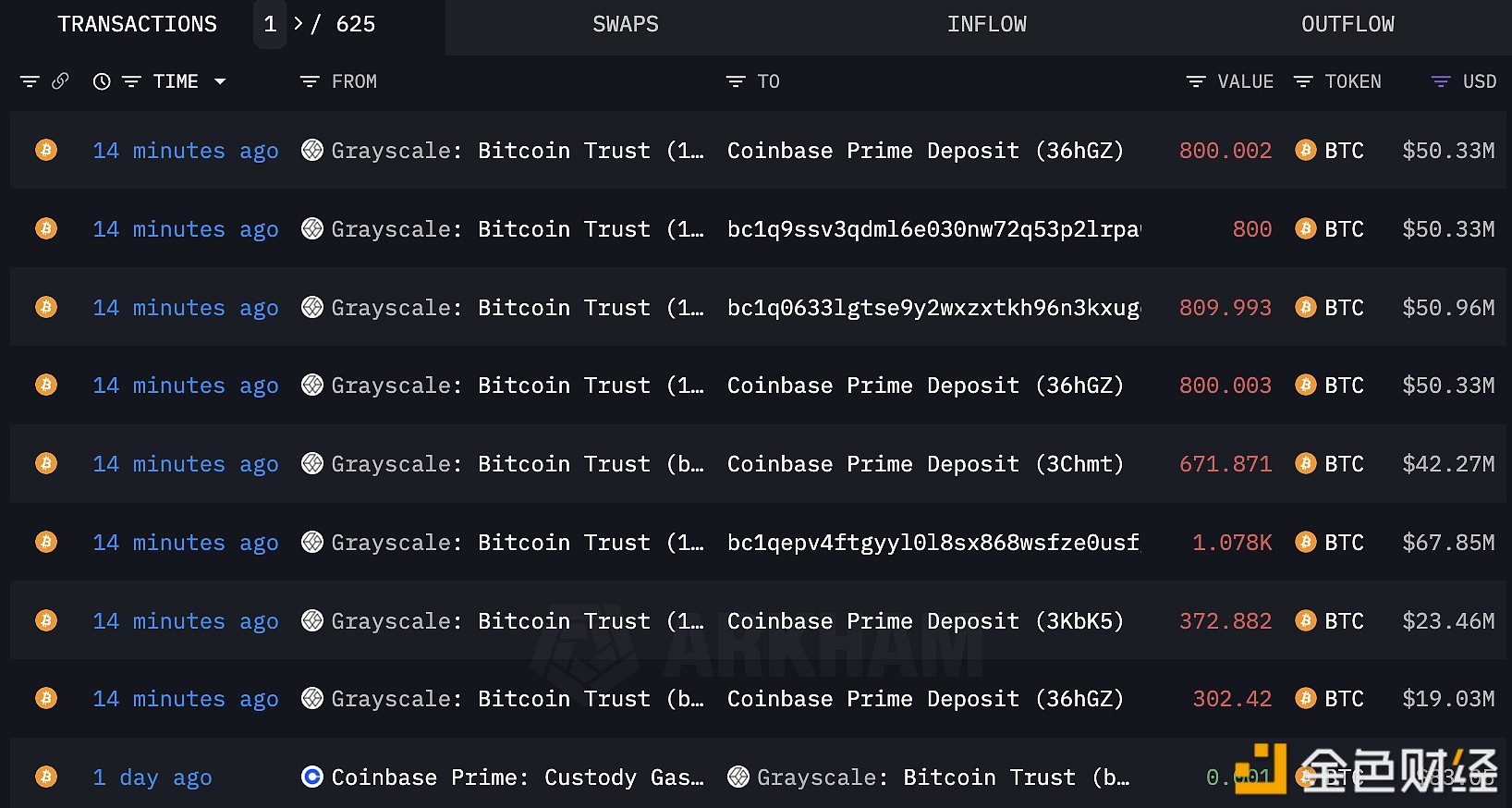Expand the TIME sort dropdown arrow
The width and height of the screenshot is (1512, 808).
220,81
